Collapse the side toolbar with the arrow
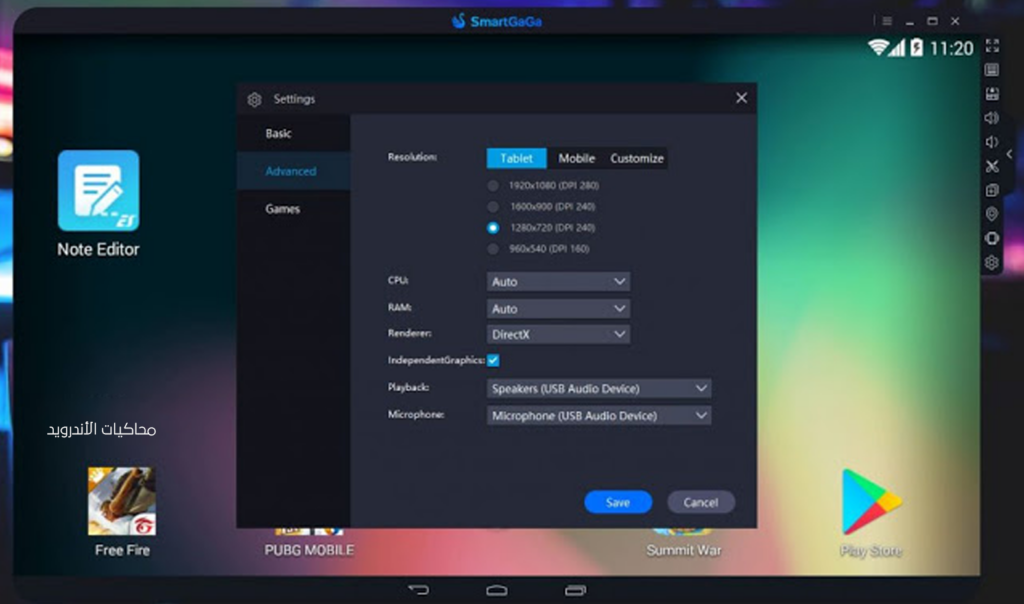 pyautogui.click(x=1010, y=154)
